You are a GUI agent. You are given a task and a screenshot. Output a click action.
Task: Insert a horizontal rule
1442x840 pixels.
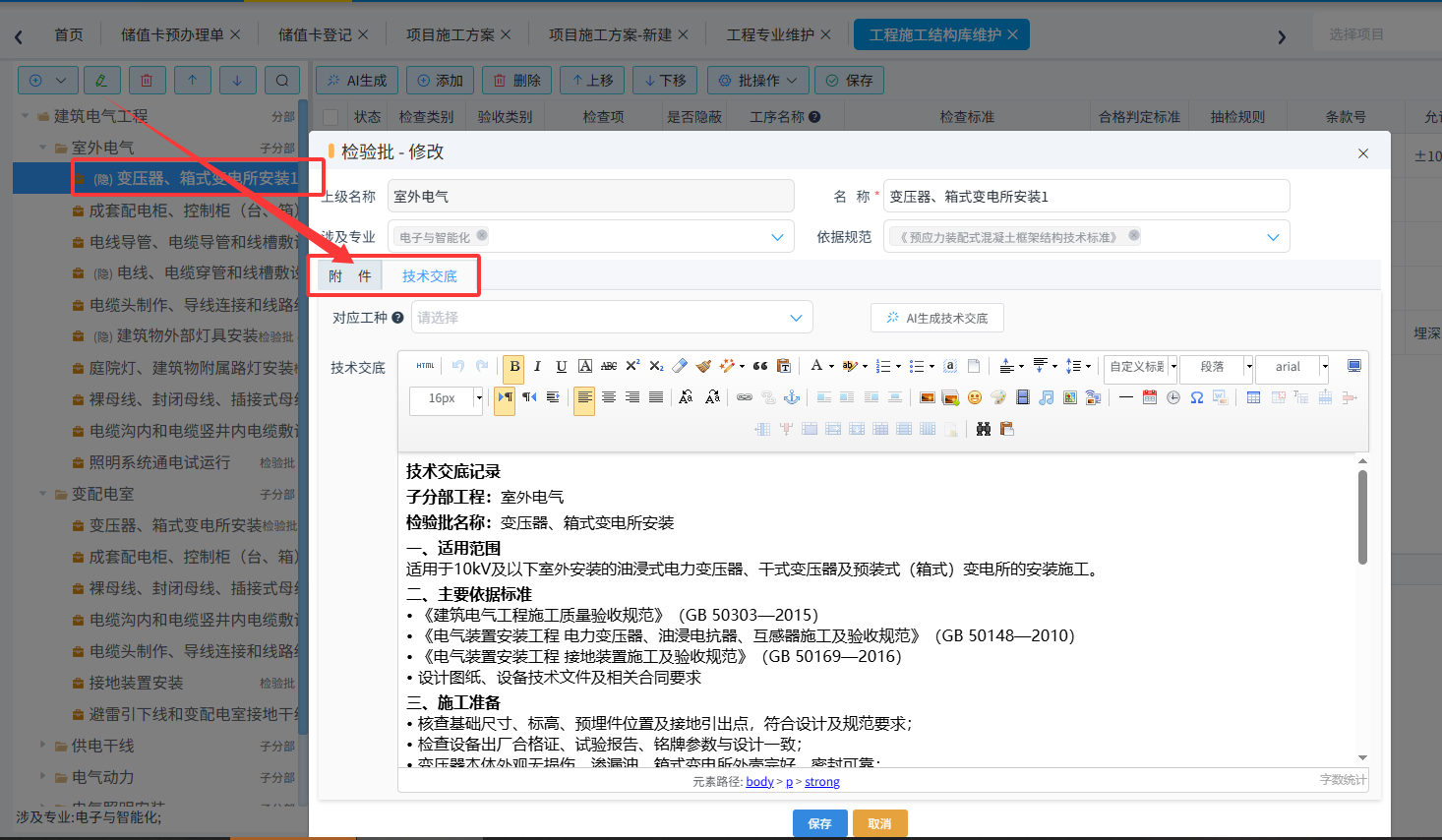click(1126, 397)
